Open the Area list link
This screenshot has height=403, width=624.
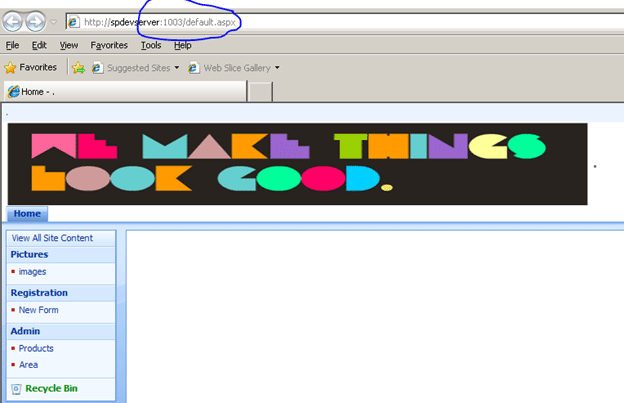[28, 365]
